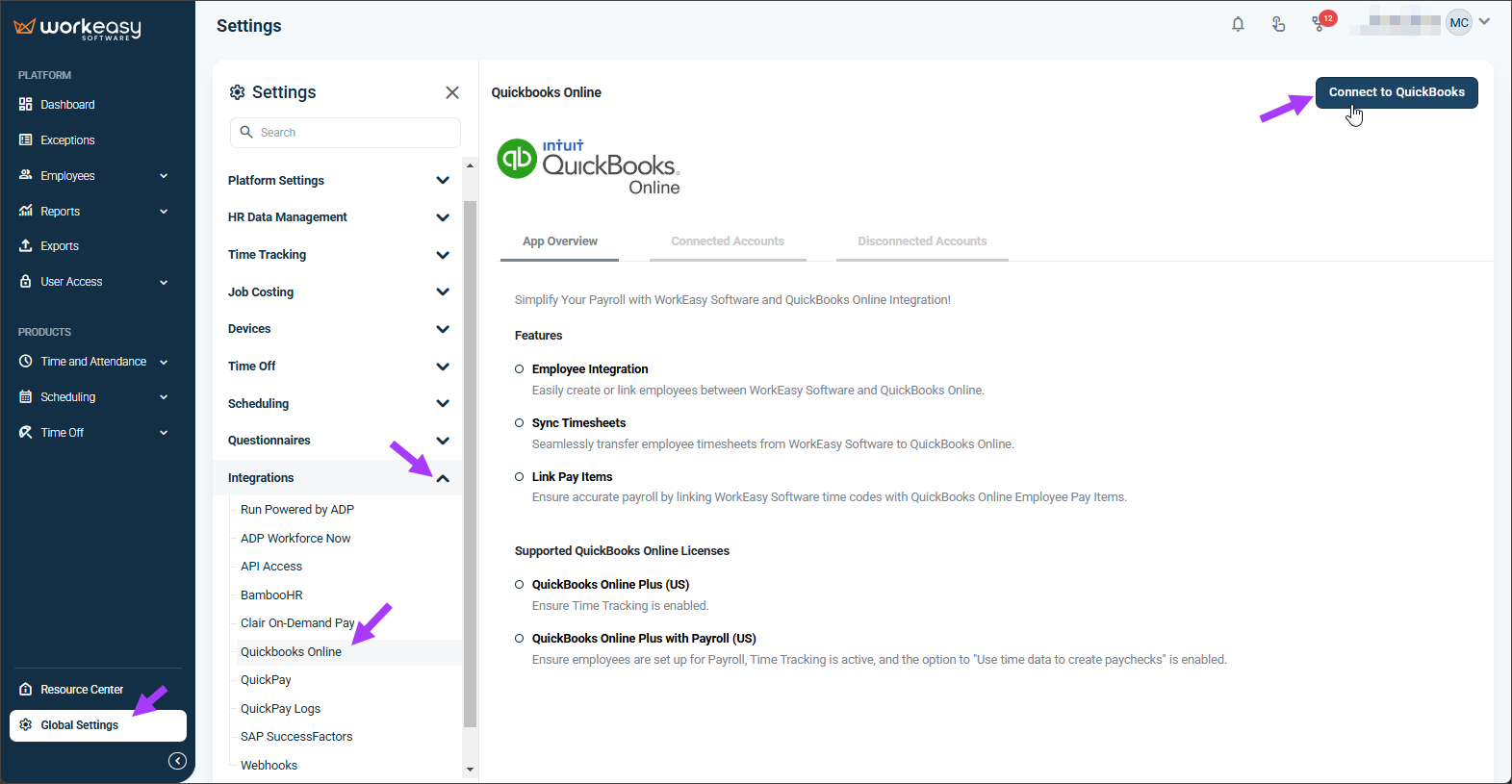Switch to Disconnected Accounts tab
The image size is (1512, 784).
922,241
